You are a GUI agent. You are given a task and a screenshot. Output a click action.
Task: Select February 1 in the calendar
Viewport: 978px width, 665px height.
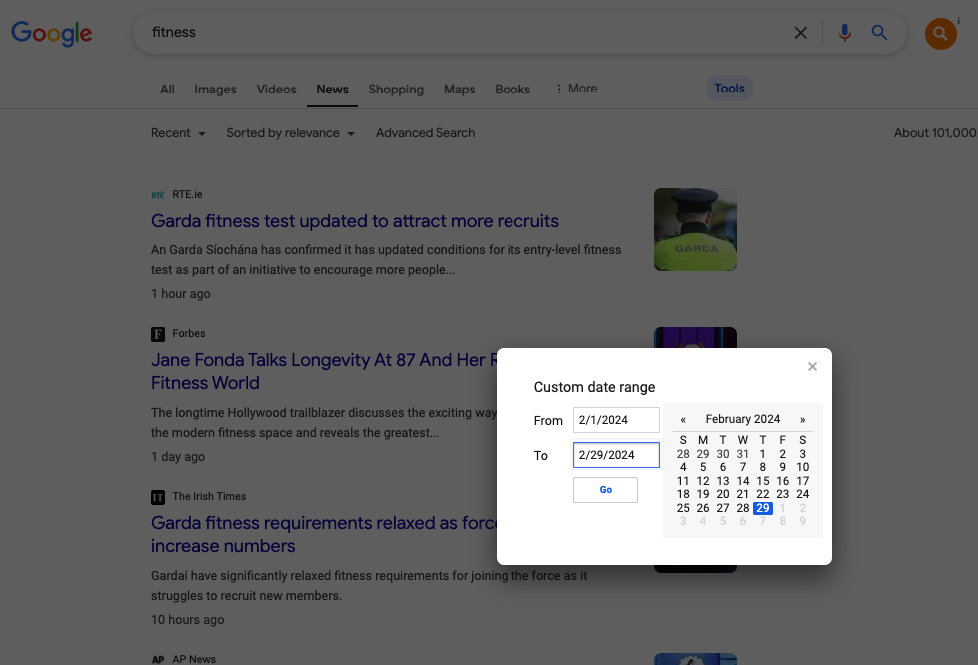[763, 454]
